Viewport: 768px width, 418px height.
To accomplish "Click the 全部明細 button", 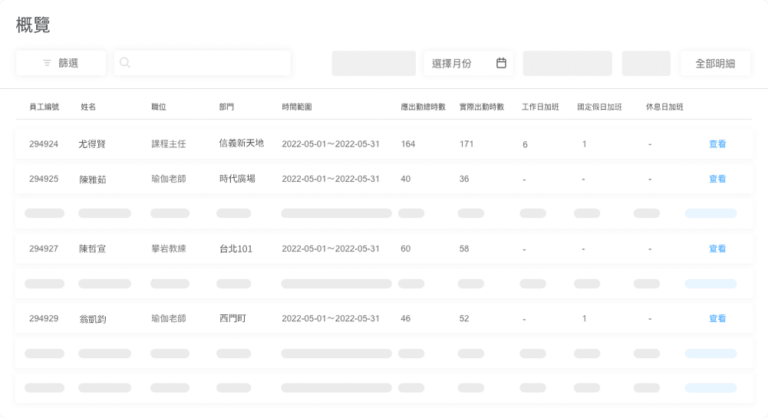I will click(x=715, y=63).
